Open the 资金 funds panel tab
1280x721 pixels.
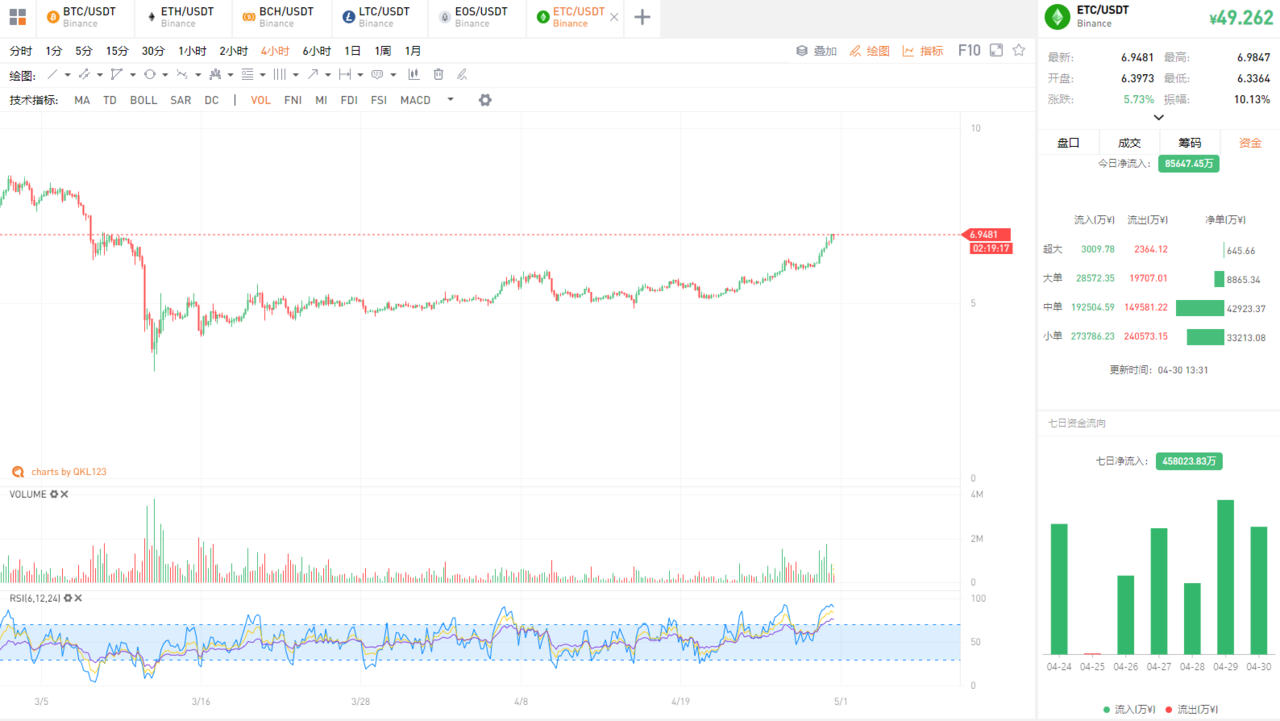click(1248, 142)
